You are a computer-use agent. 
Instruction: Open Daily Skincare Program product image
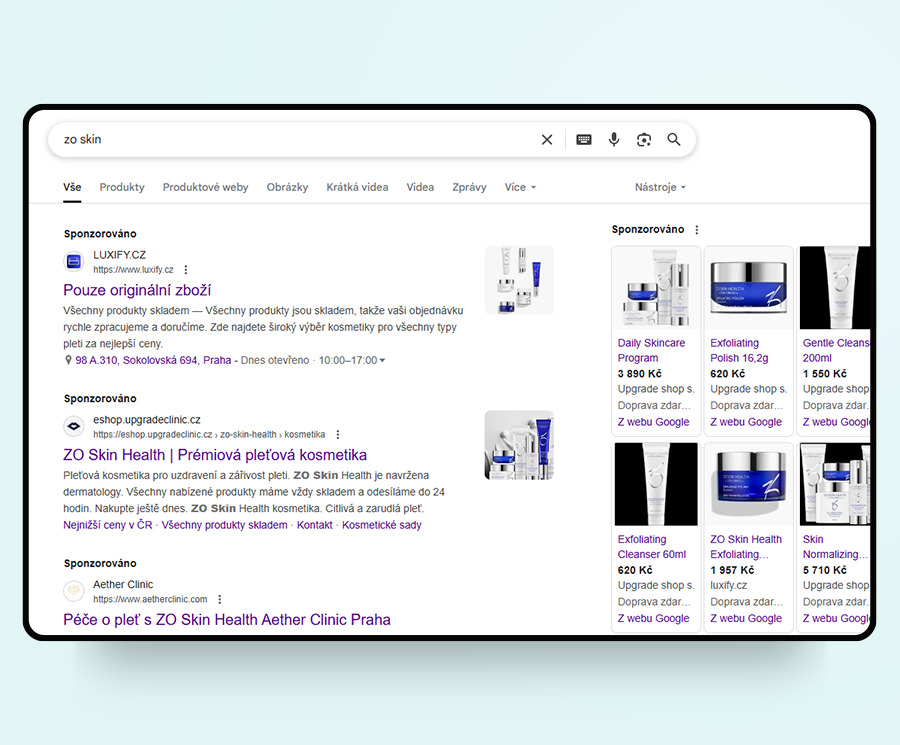click(656, 288)
